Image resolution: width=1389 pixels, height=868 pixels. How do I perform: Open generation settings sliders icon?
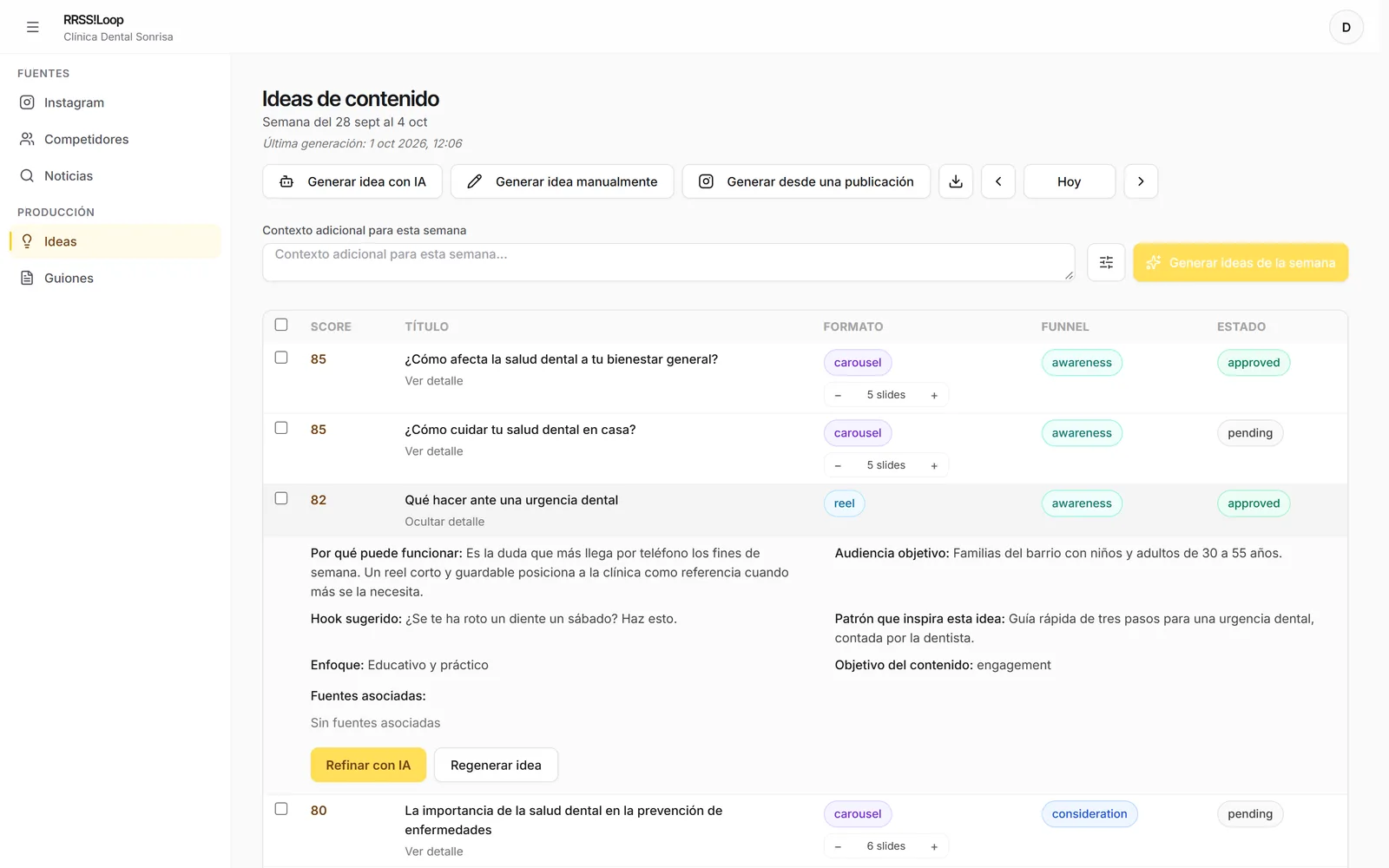tap(1106, 262)
